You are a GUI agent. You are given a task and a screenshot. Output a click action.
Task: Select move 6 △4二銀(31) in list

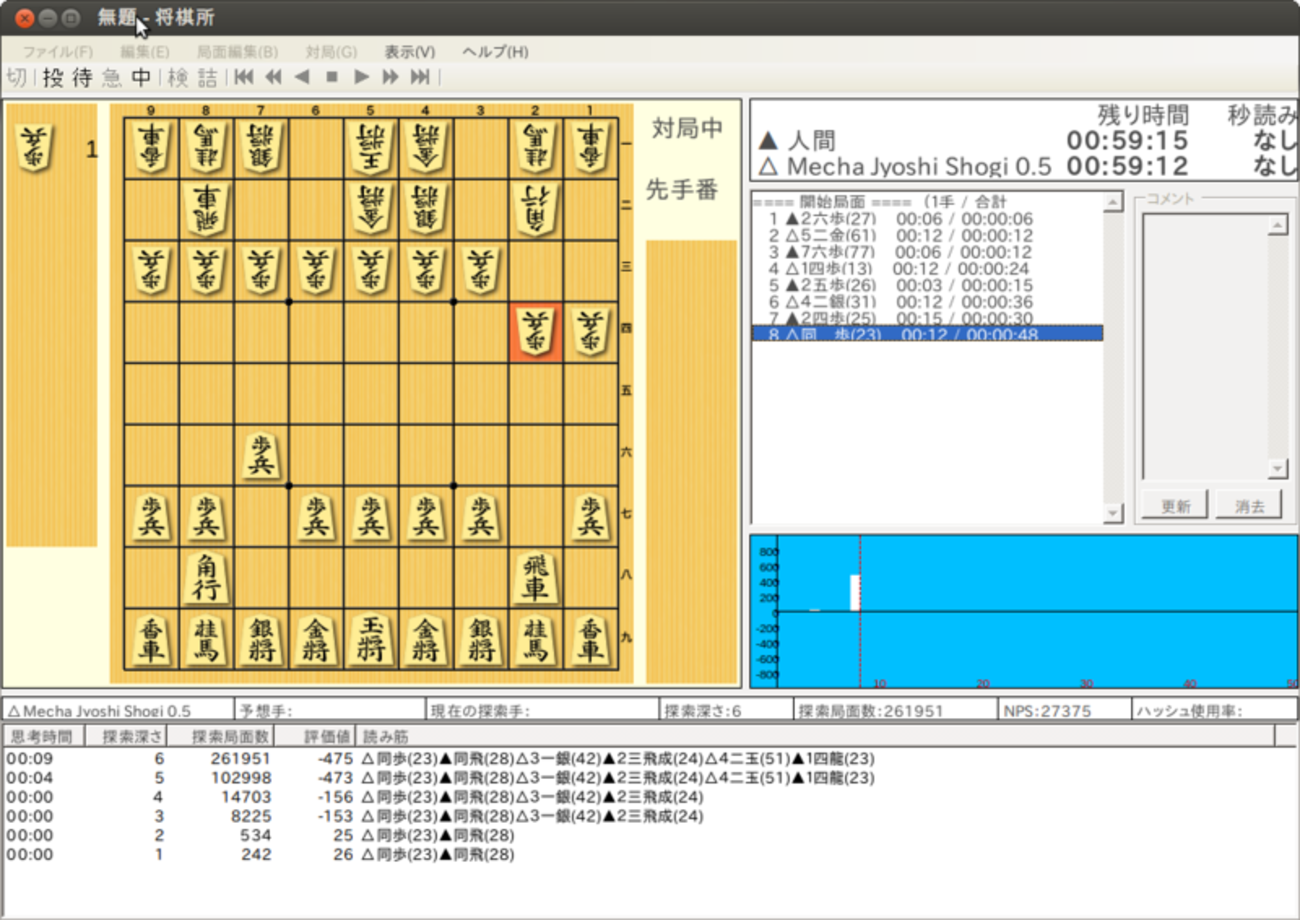927,302
